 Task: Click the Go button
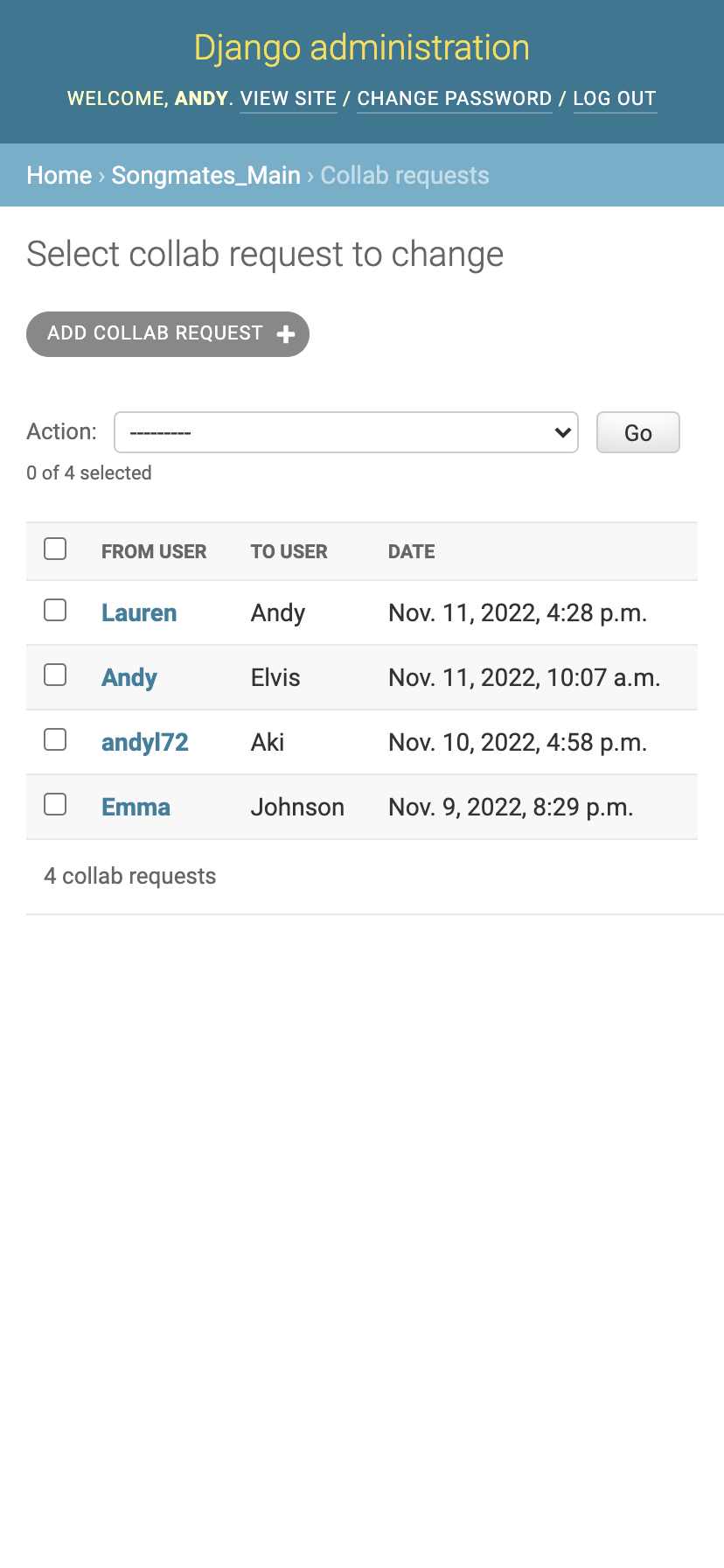point(638,432)
